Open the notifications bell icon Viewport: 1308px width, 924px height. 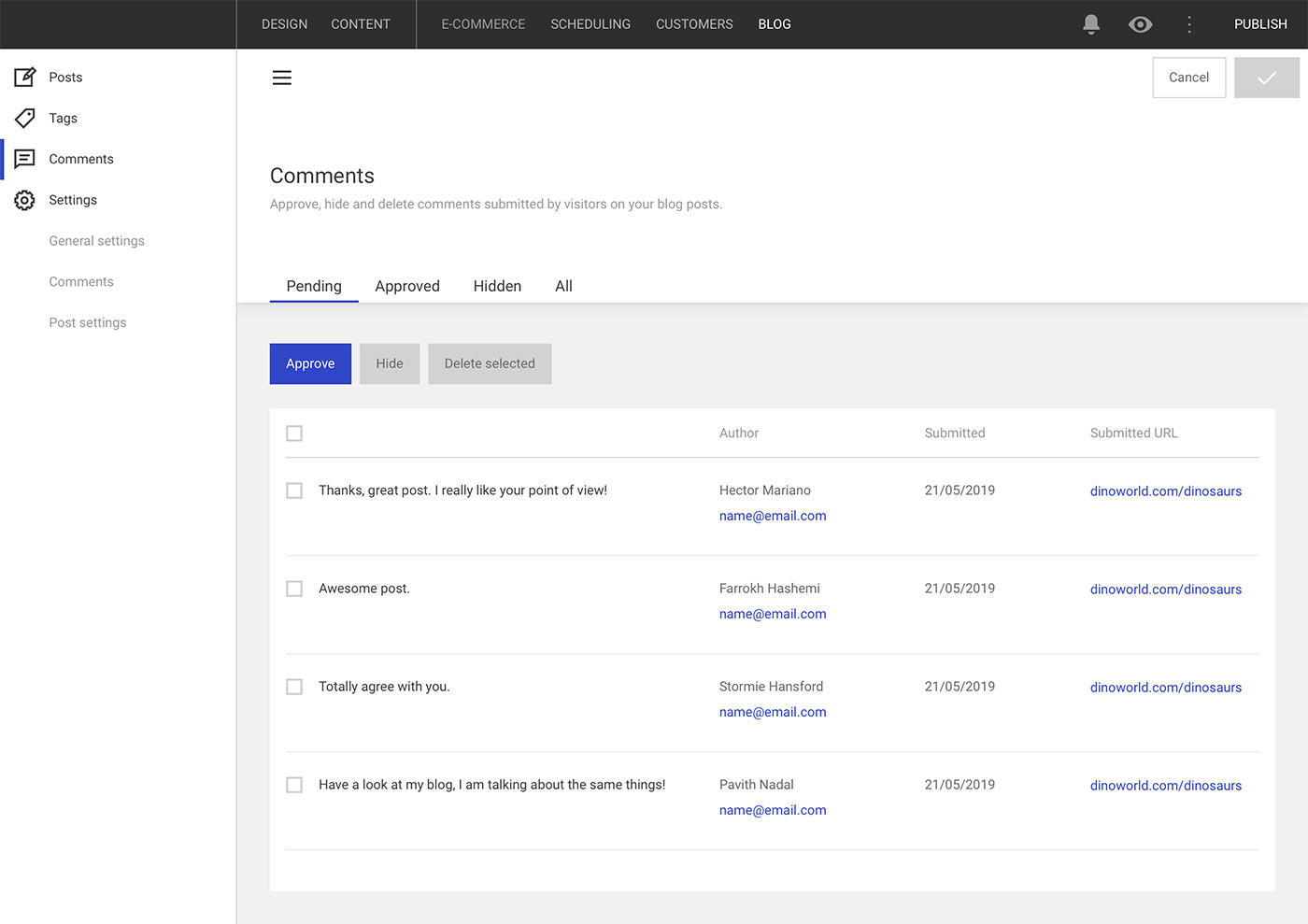tap(1090, 24)
